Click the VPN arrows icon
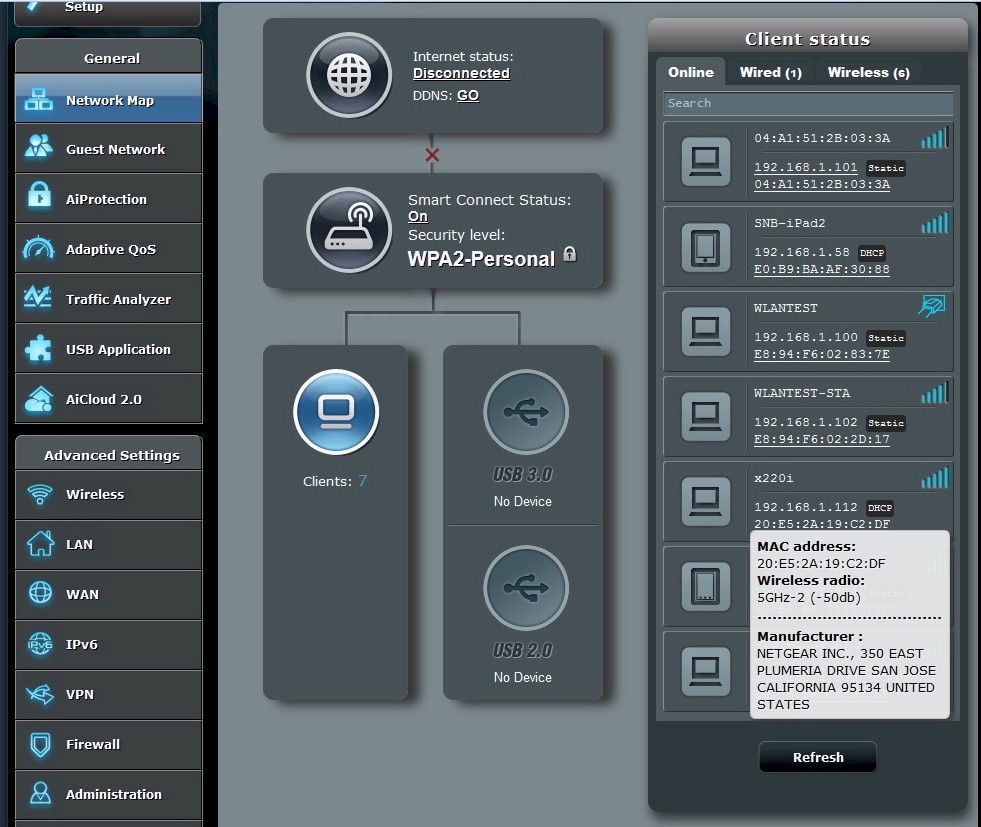The width and height of the screenshot is (981, 827). pos(40,693)
